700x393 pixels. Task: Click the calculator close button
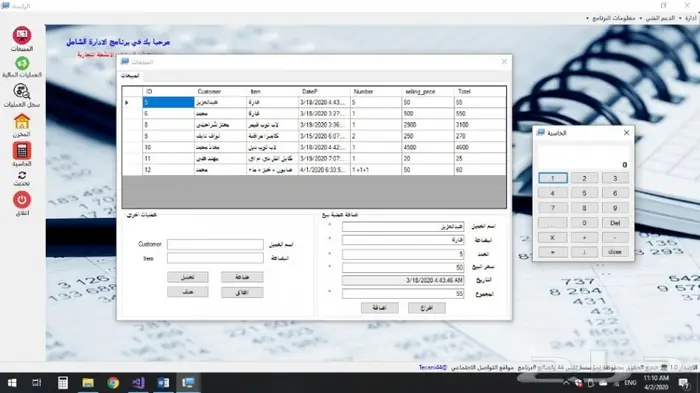pyautogui.click(x=615, y=252)
